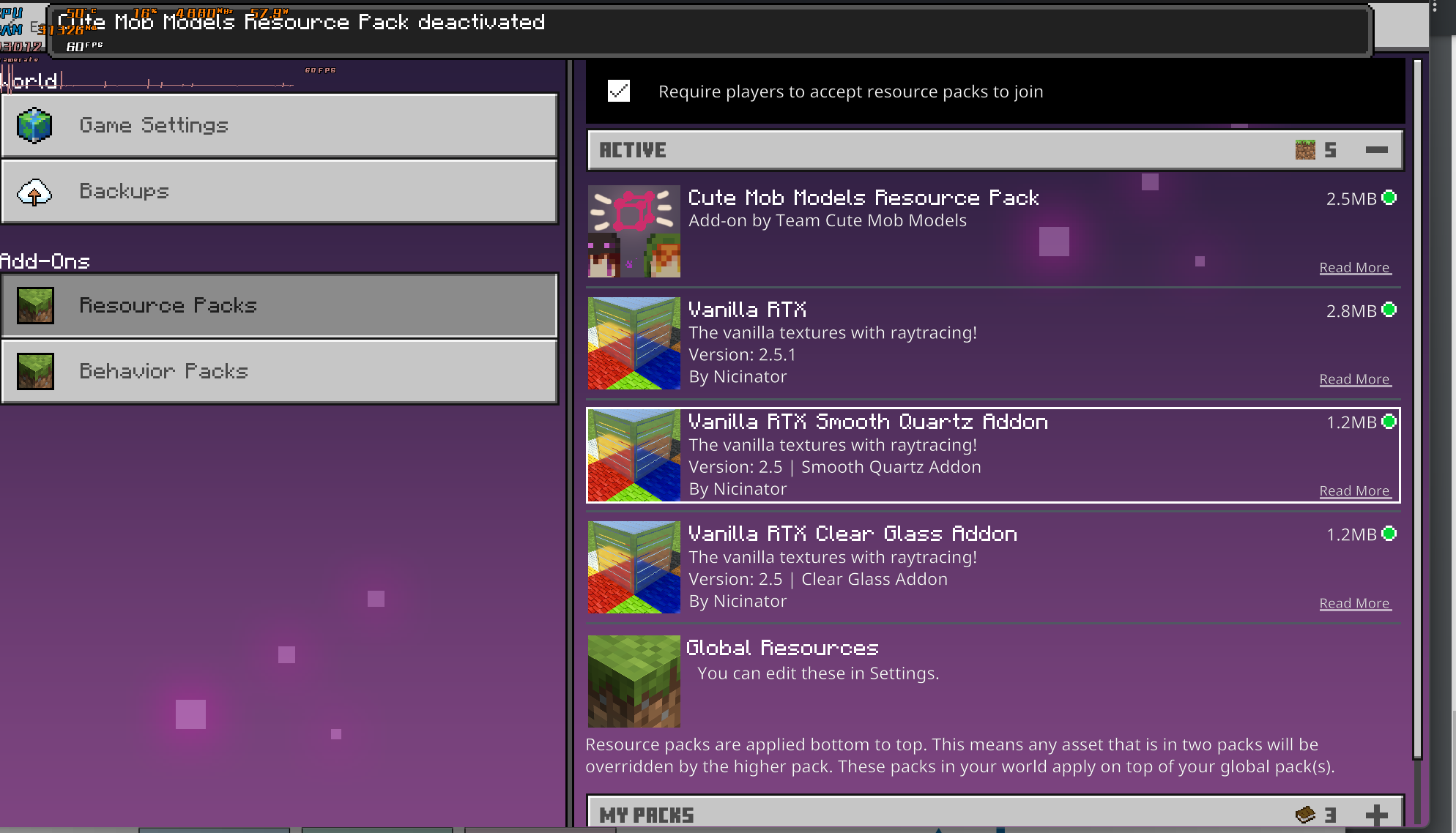Click the green status dot on Cute Mob Models
This screenshot has height=833, width=1456.
[1389, 198]
